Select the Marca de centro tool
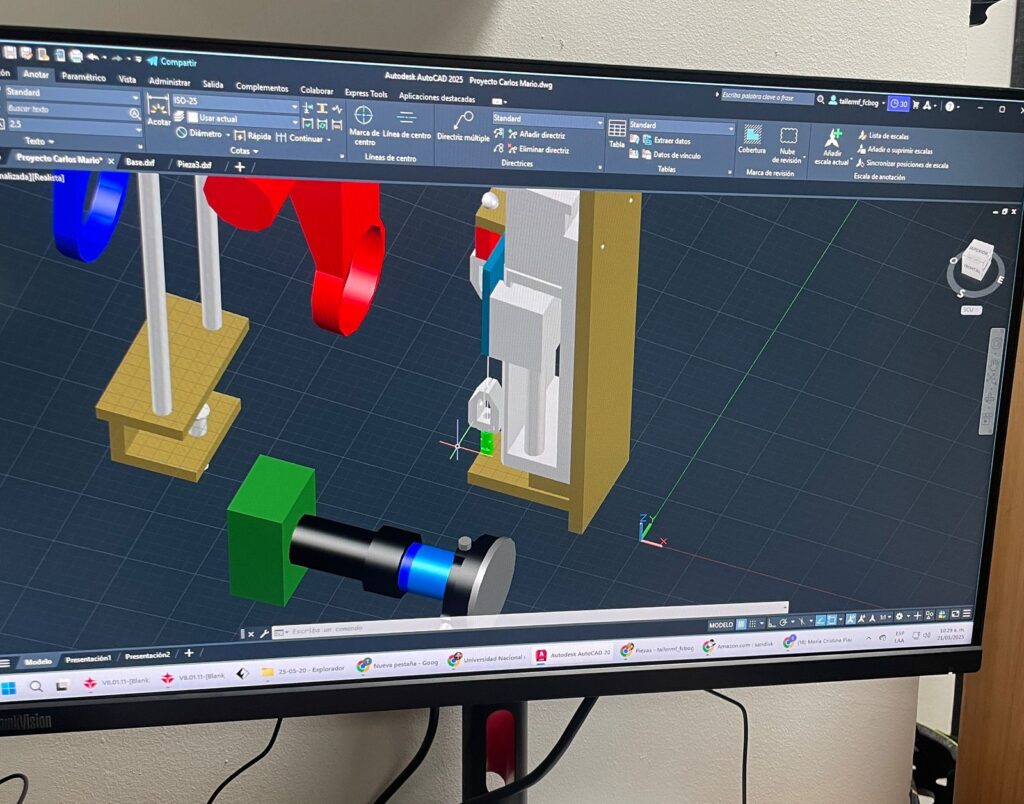This screenshot has height=804, width=1024. click(364, 126)
